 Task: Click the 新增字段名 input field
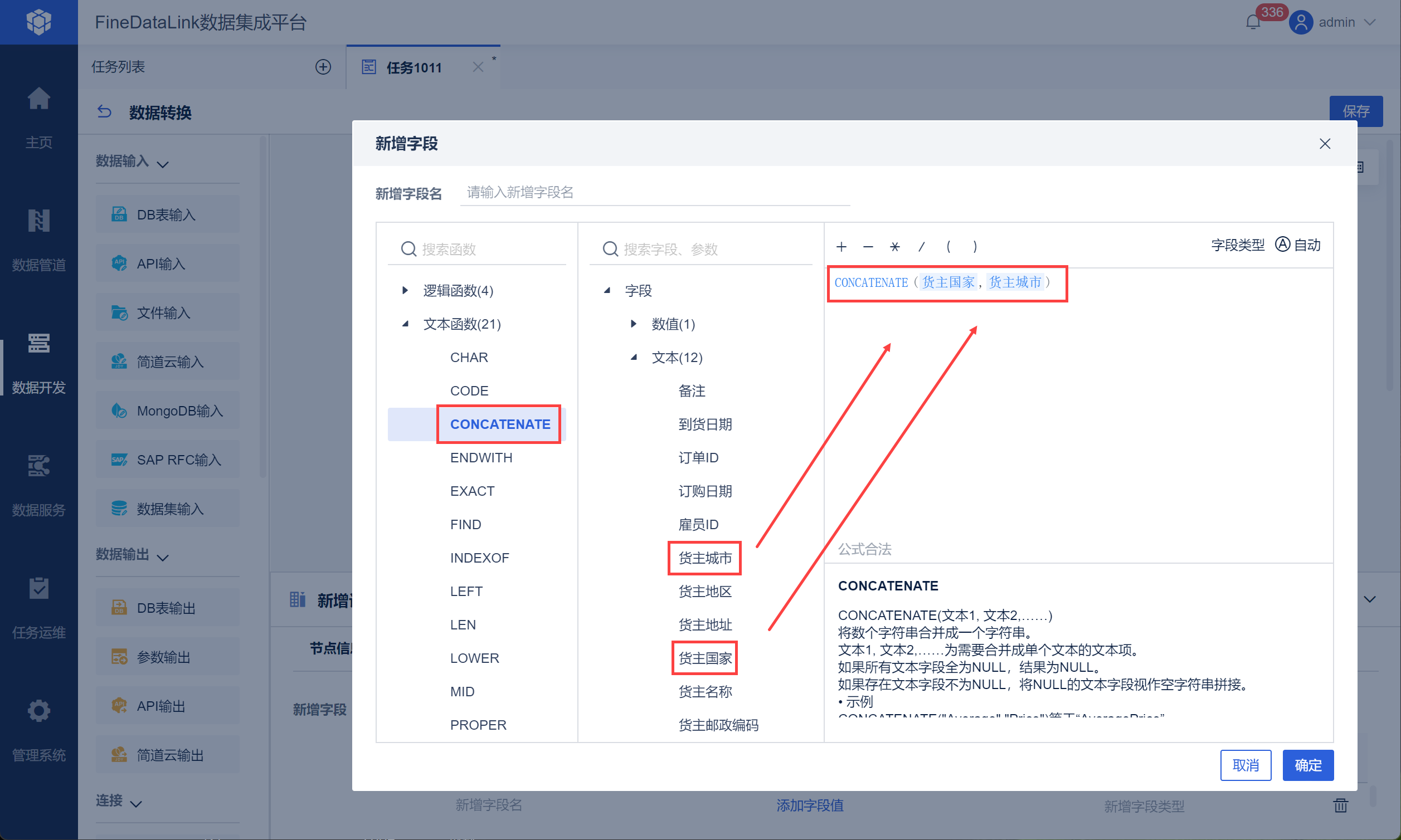tap(654, 192)
